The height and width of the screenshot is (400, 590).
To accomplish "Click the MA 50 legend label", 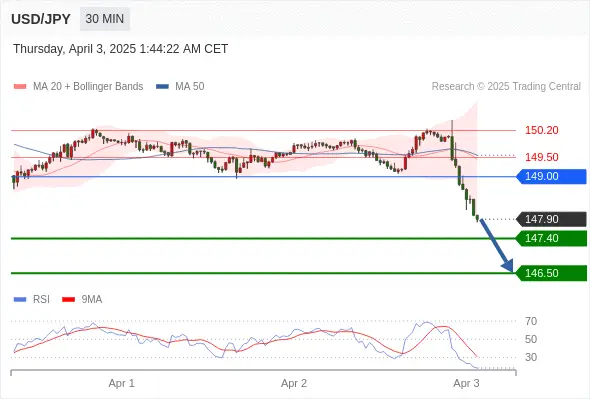I will pos(190,87).
